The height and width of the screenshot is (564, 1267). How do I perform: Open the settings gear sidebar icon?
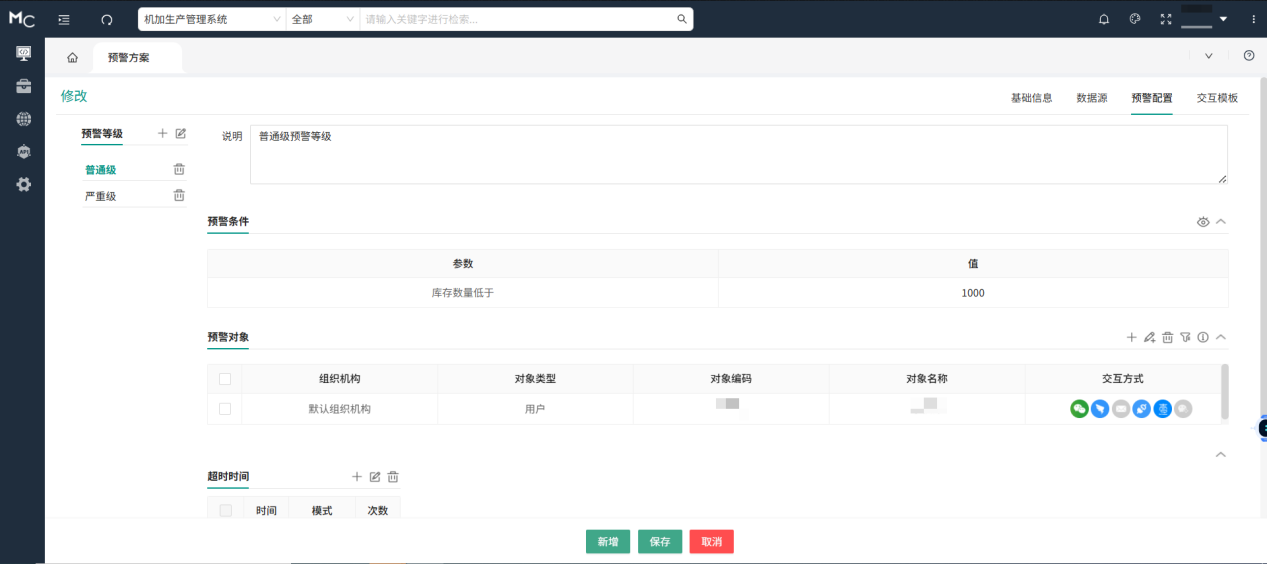click(x=23, y=184)
